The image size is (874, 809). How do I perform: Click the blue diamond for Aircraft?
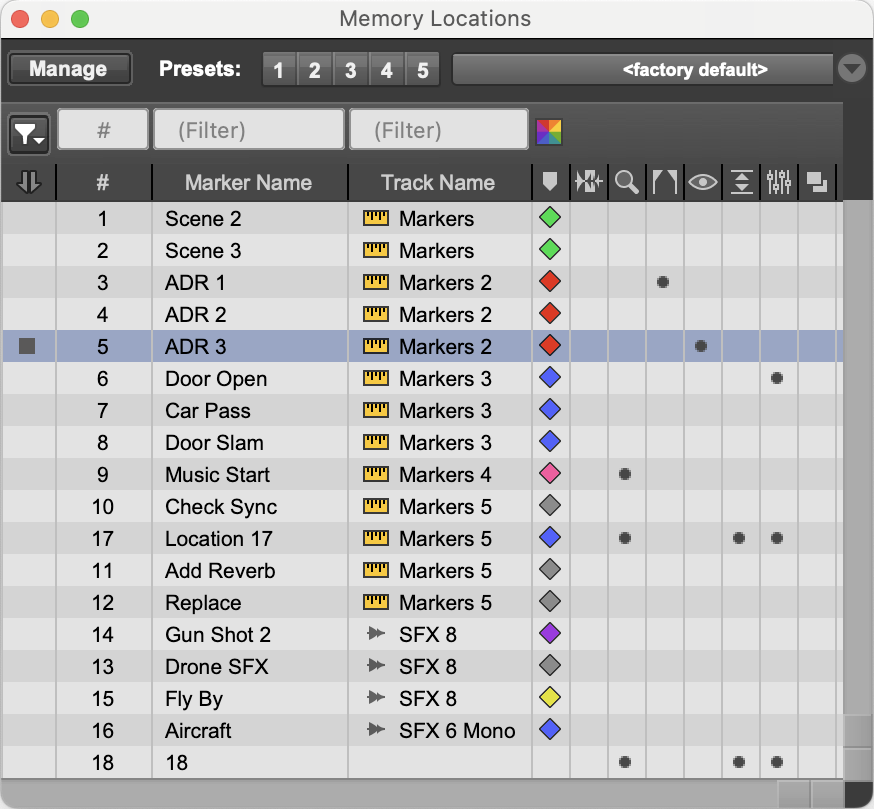(550, 729)
